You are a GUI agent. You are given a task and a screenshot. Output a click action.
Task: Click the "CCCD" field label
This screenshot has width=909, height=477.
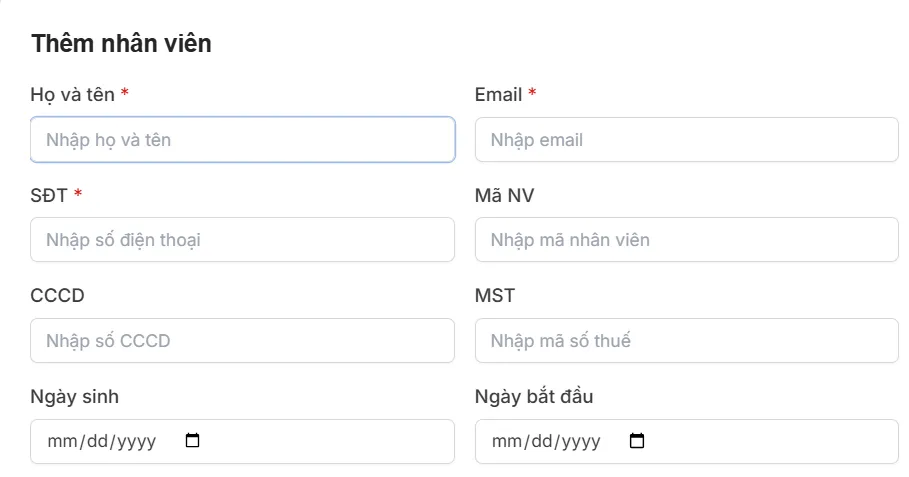57,296
